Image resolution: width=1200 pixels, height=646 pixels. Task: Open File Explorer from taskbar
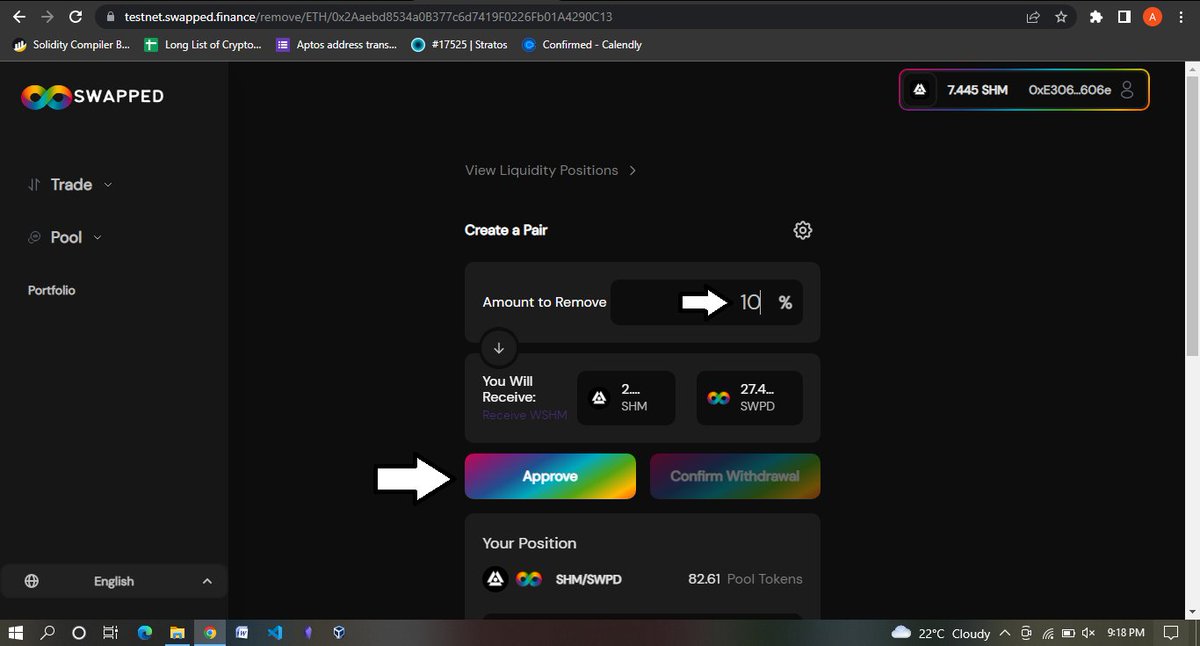[x=176, y=632]
